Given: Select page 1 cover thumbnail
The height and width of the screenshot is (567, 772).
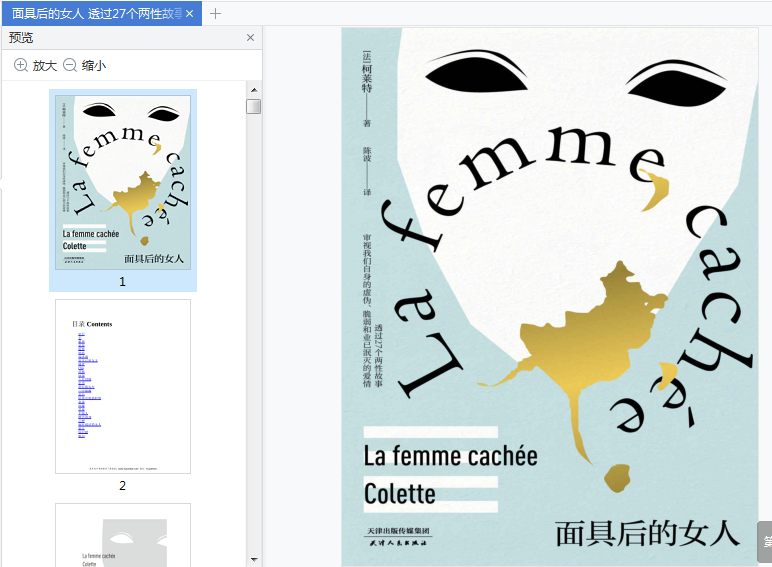Looking at the screenshot, I should point(123,182).
